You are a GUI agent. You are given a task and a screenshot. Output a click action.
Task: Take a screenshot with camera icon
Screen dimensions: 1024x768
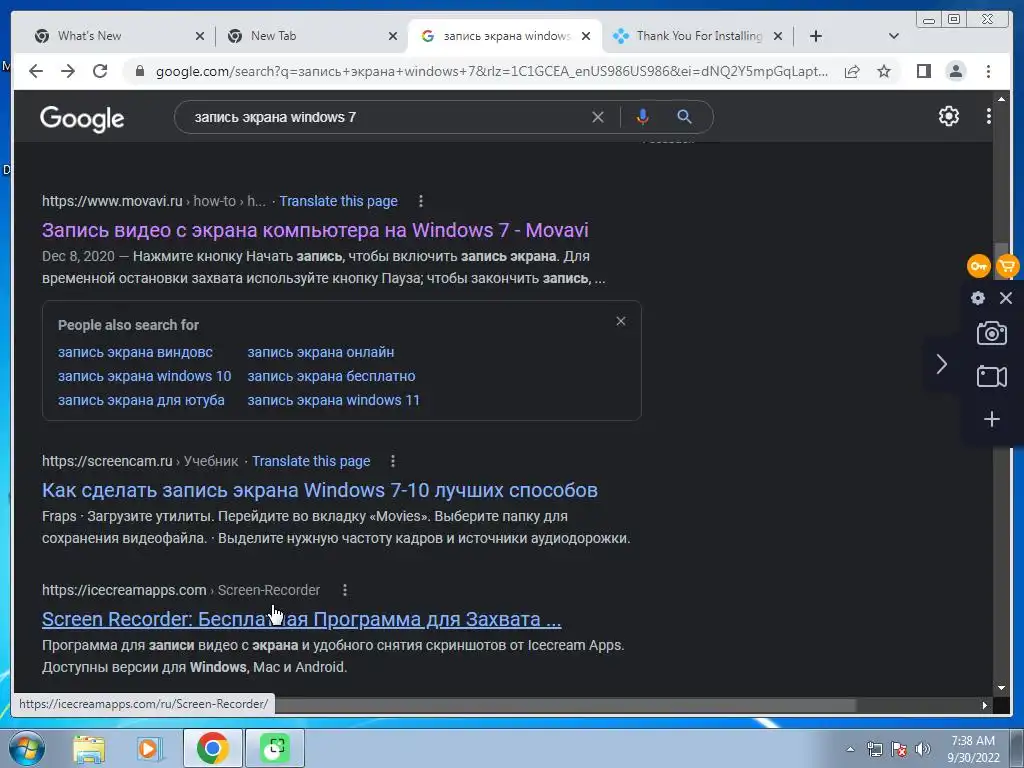(x=991, y=333)
